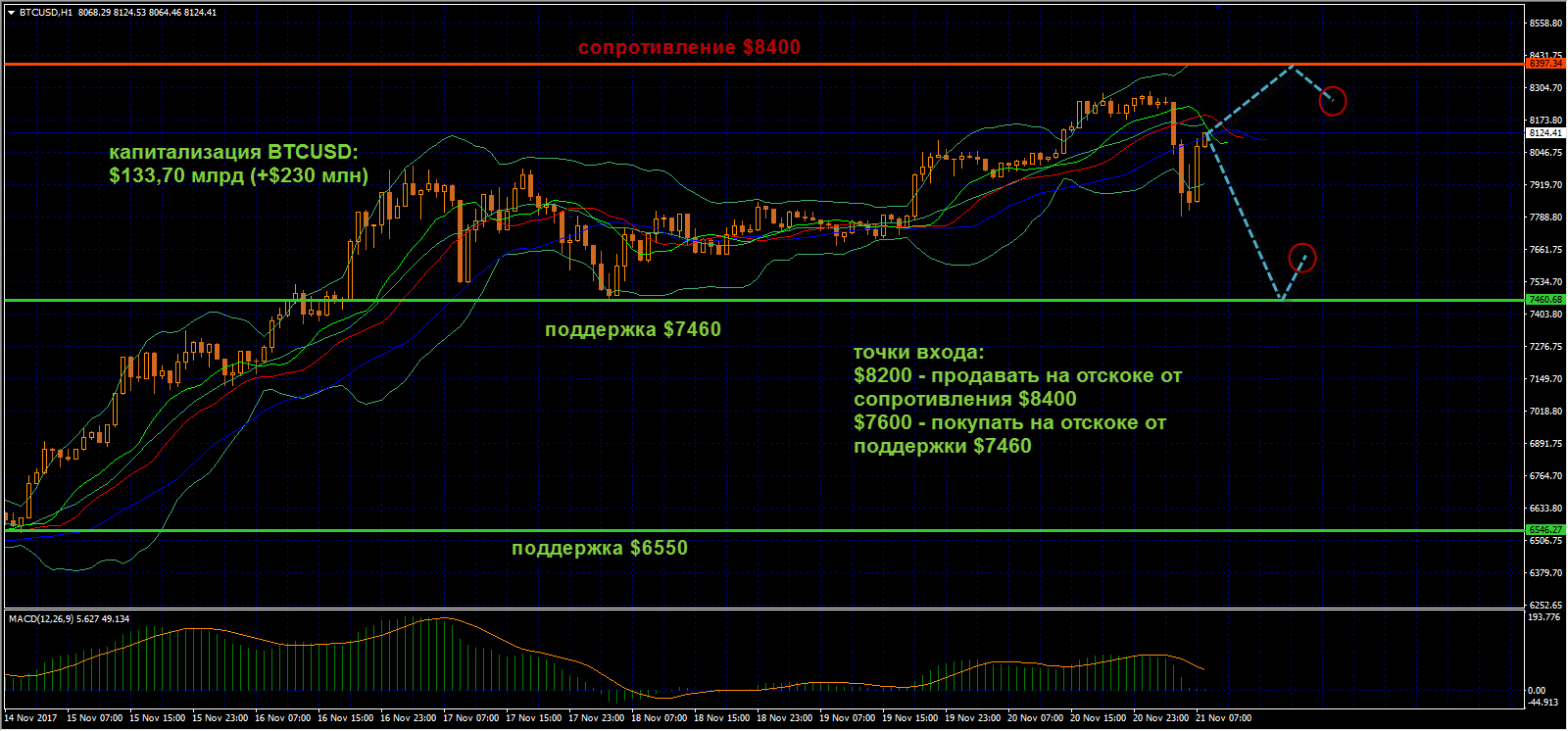
Task: Click the line поддержки $7460
Action: coord(943,446)
